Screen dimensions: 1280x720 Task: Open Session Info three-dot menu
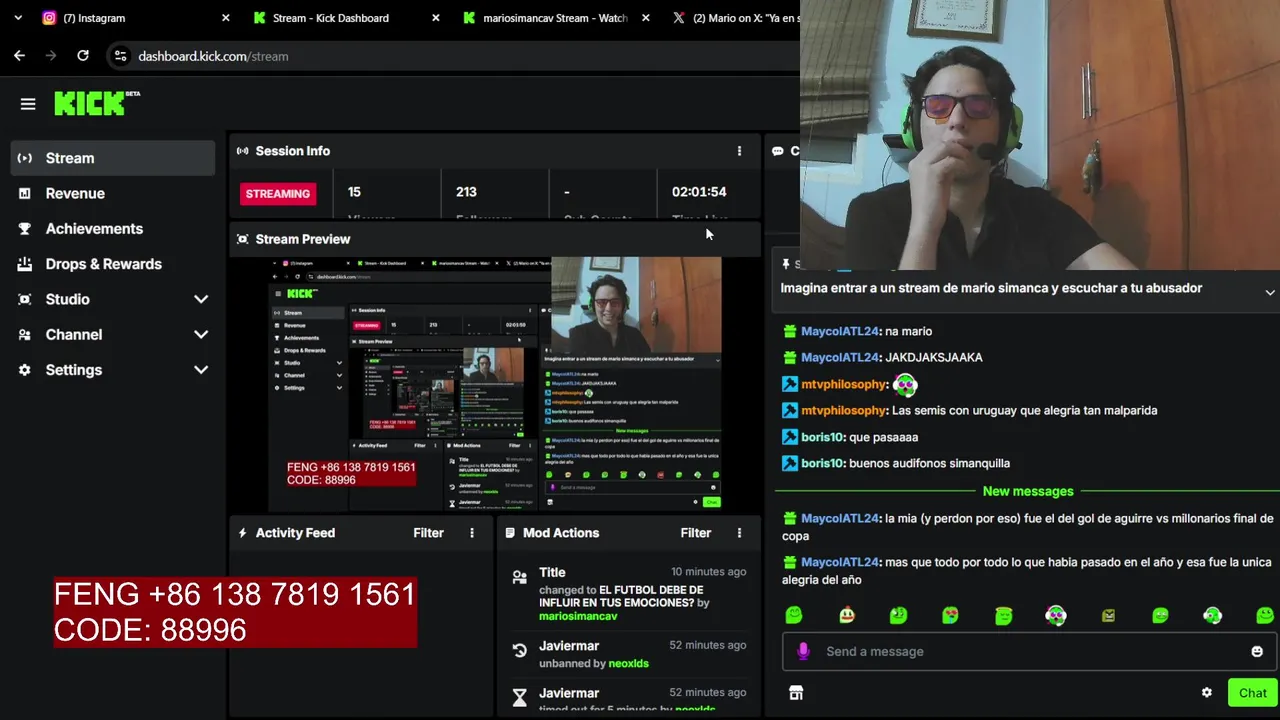point(739,151)
